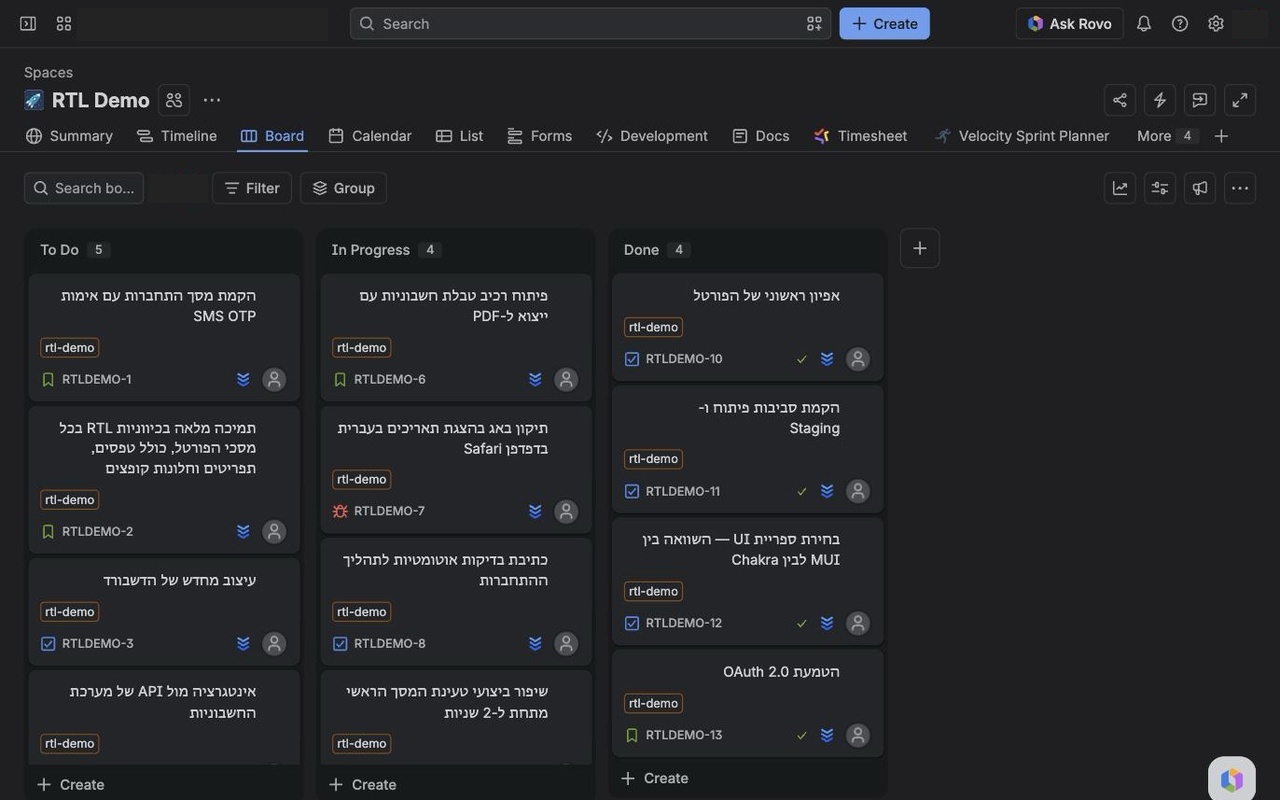1280x800 pixels.
Task: Click the blue Create button in top bar
Action: 885,23
